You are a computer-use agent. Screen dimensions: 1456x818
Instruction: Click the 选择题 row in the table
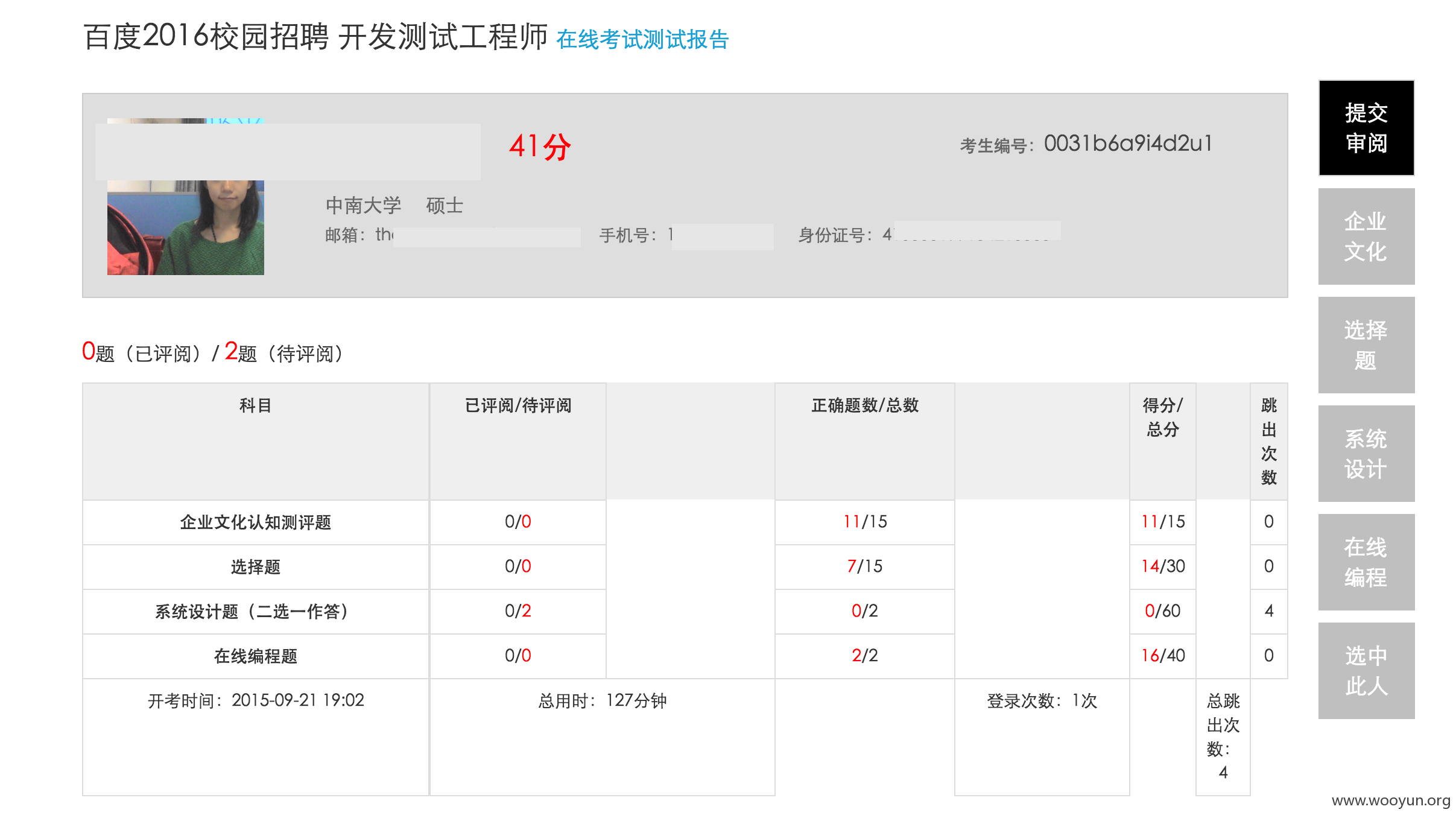coord(256,567)
